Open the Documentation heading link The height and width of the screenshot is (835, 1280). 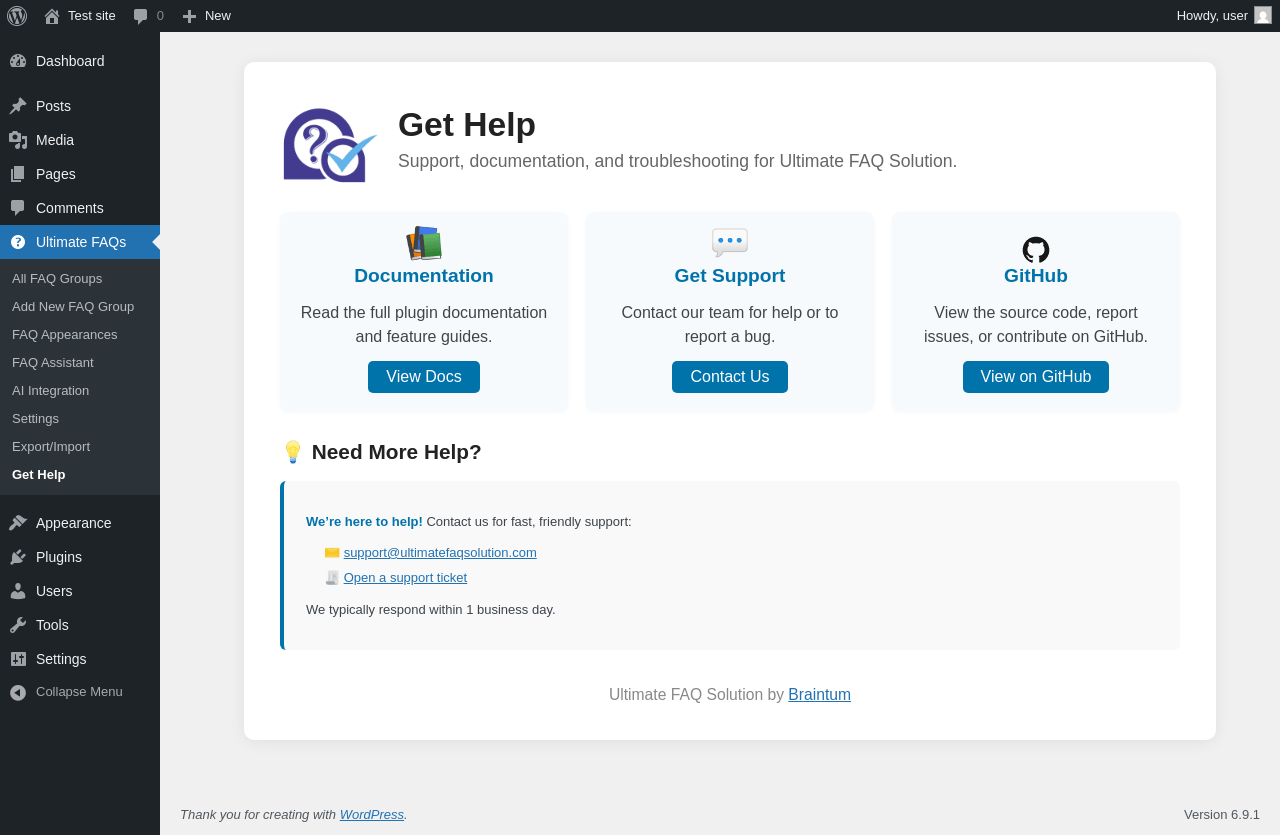[x=424, y=276]
